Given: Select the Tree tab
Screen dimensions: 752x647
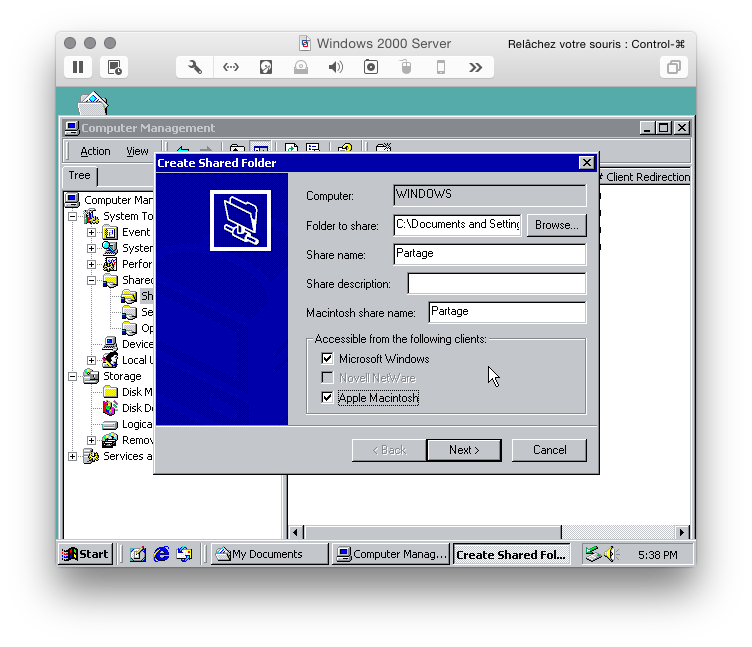Looking at the screenshot, I should [80, 176].
